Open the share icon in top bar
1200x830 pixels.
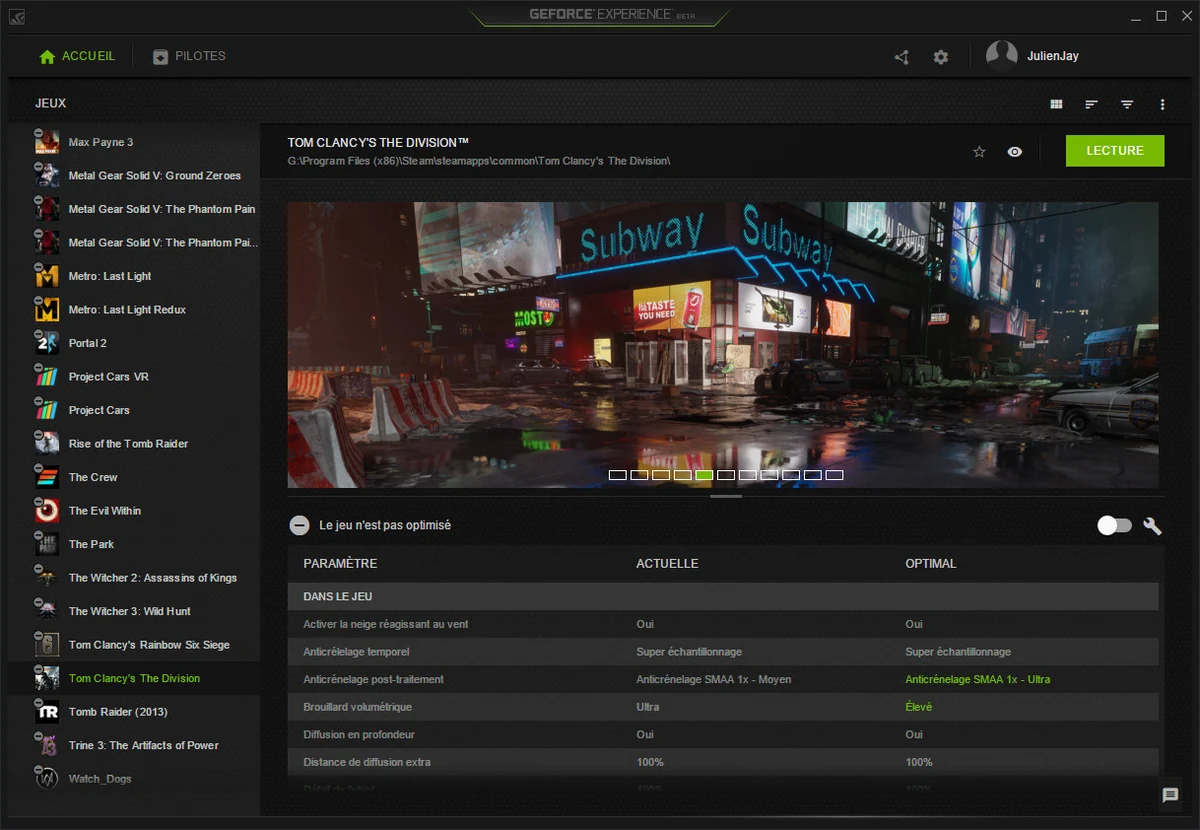(901, 57)
